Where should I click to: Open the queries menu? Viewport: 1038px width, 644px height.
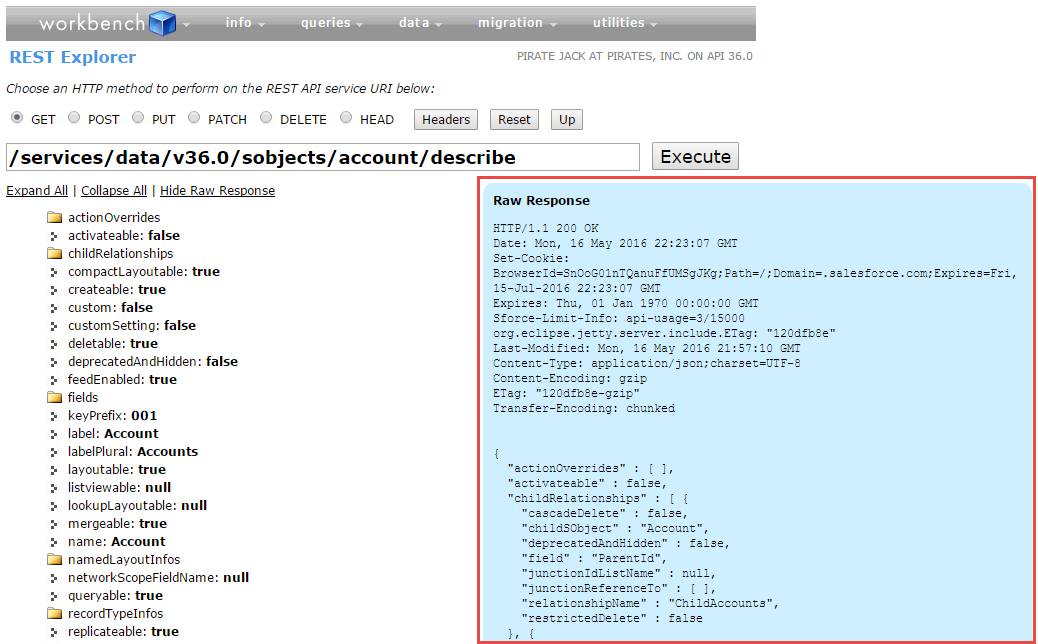point(331,23)
